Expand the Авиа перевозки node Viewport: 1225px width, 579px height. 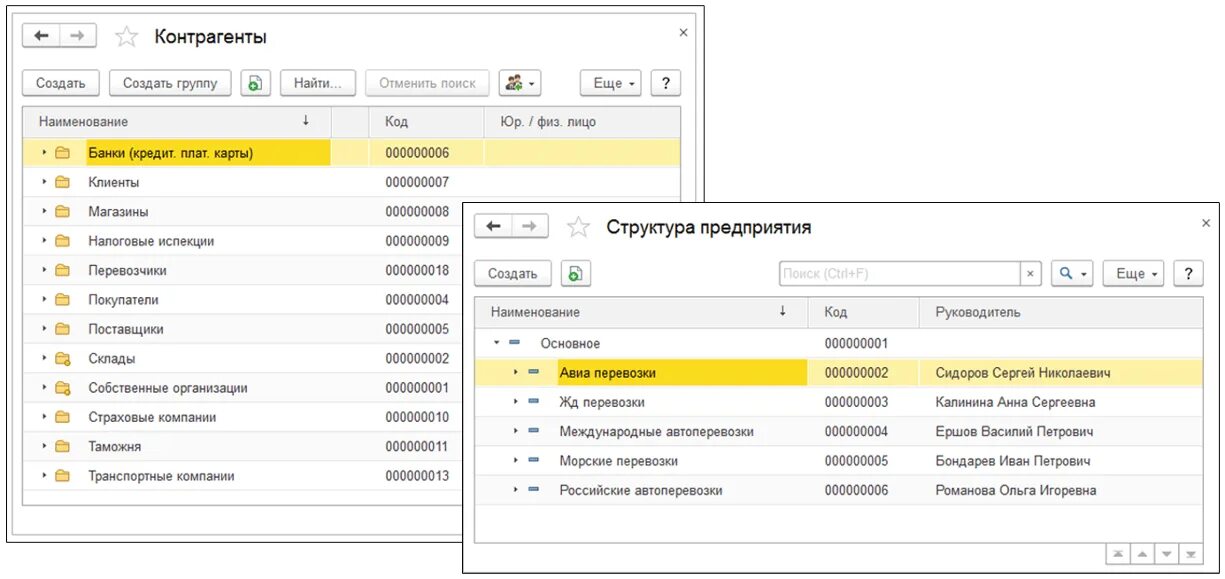(x=515, y=372)
